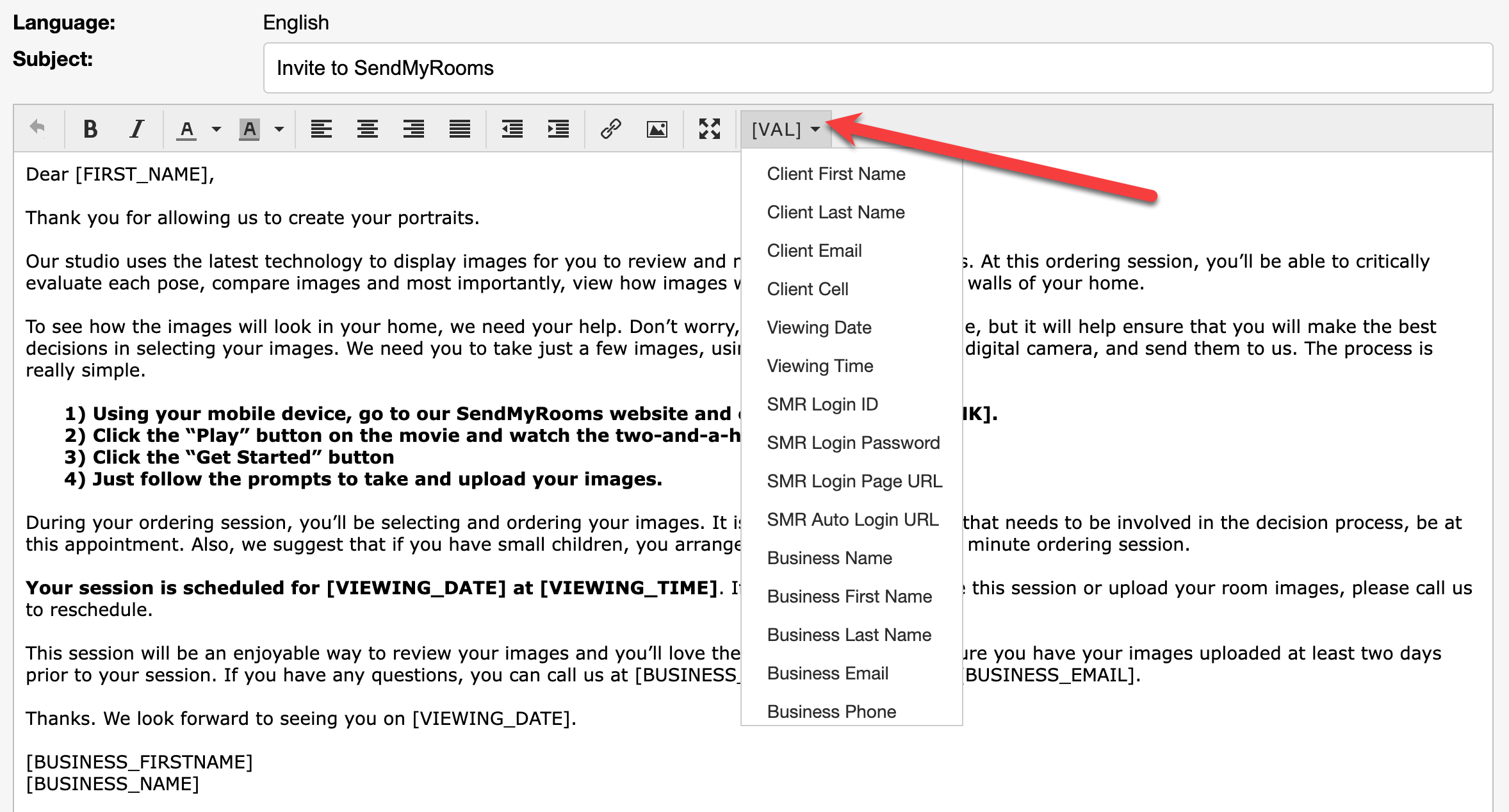Decrease indent of paragraph

tap(512, 129)
